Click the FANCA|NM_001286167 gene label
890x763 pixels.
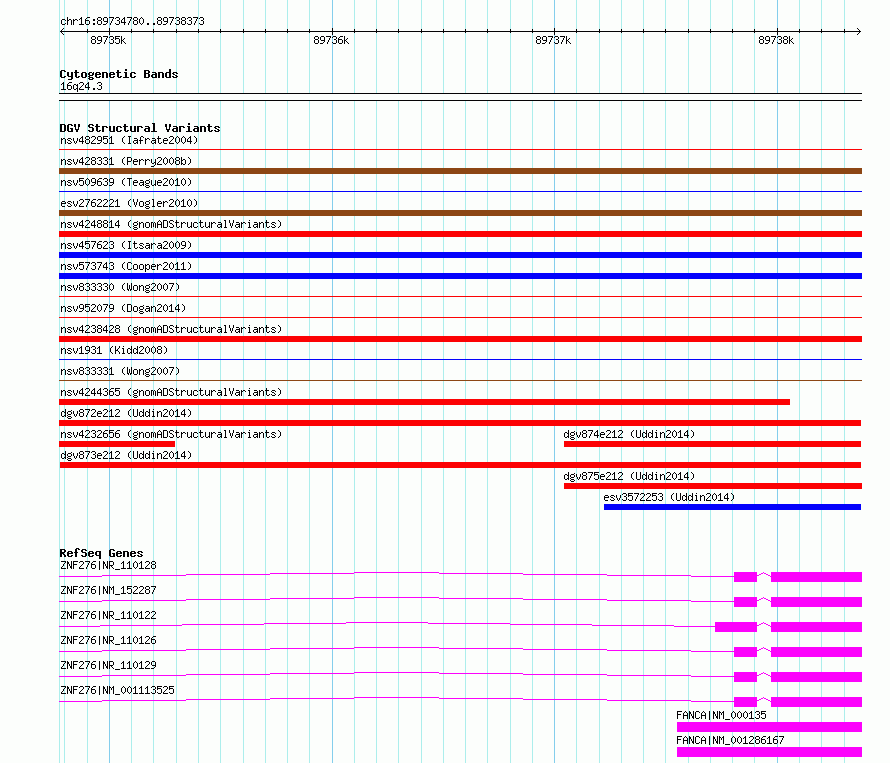pyautogui.click(x=731, y=740)
